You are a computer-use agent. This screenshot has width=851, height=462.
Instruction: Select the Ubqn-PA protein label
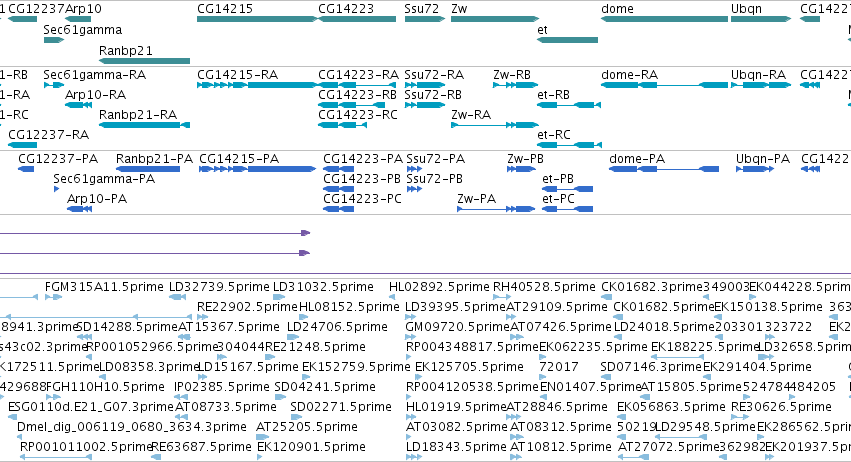pos(763,159)
